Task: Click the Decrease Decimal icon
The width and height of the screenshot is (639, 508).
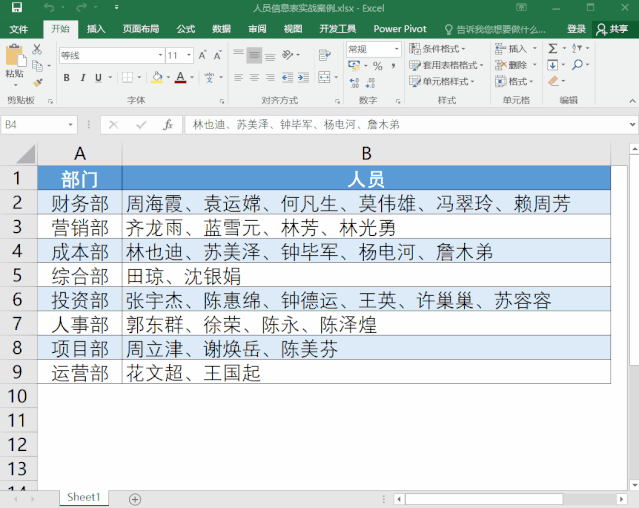Action: click(370, 83)
